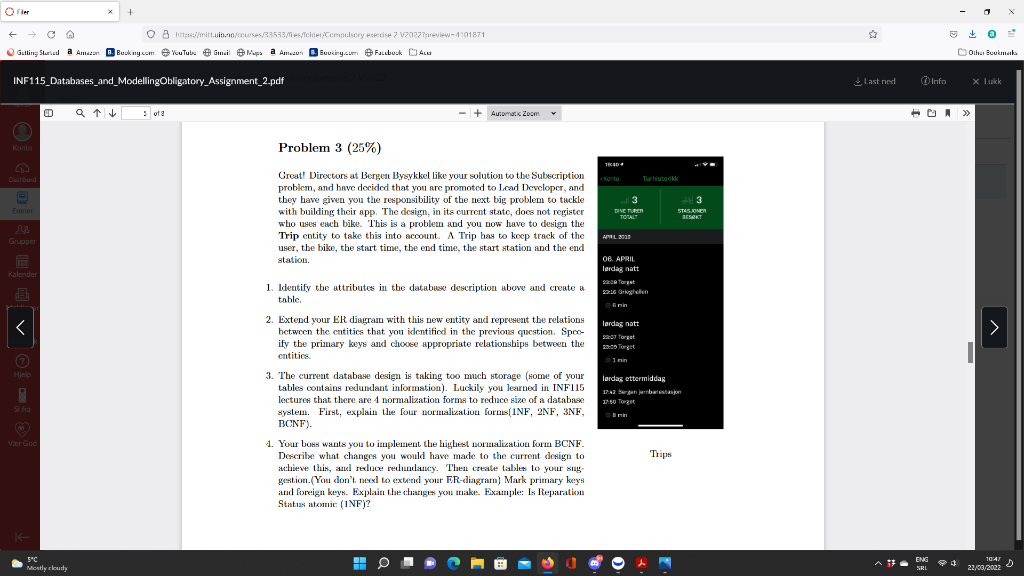
Task: Click Last ned download button
Action: (874, 81)
